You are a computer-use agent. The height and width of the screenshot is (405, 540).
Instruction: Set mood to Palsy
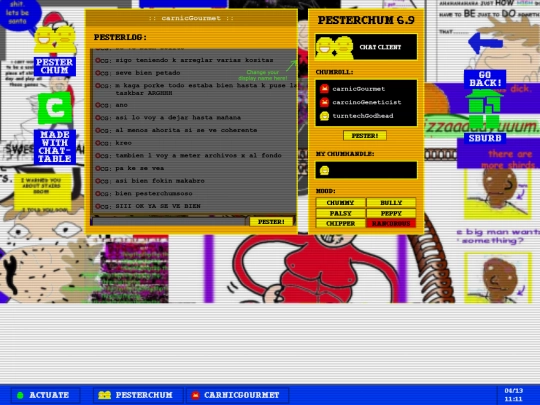(340, 213)
